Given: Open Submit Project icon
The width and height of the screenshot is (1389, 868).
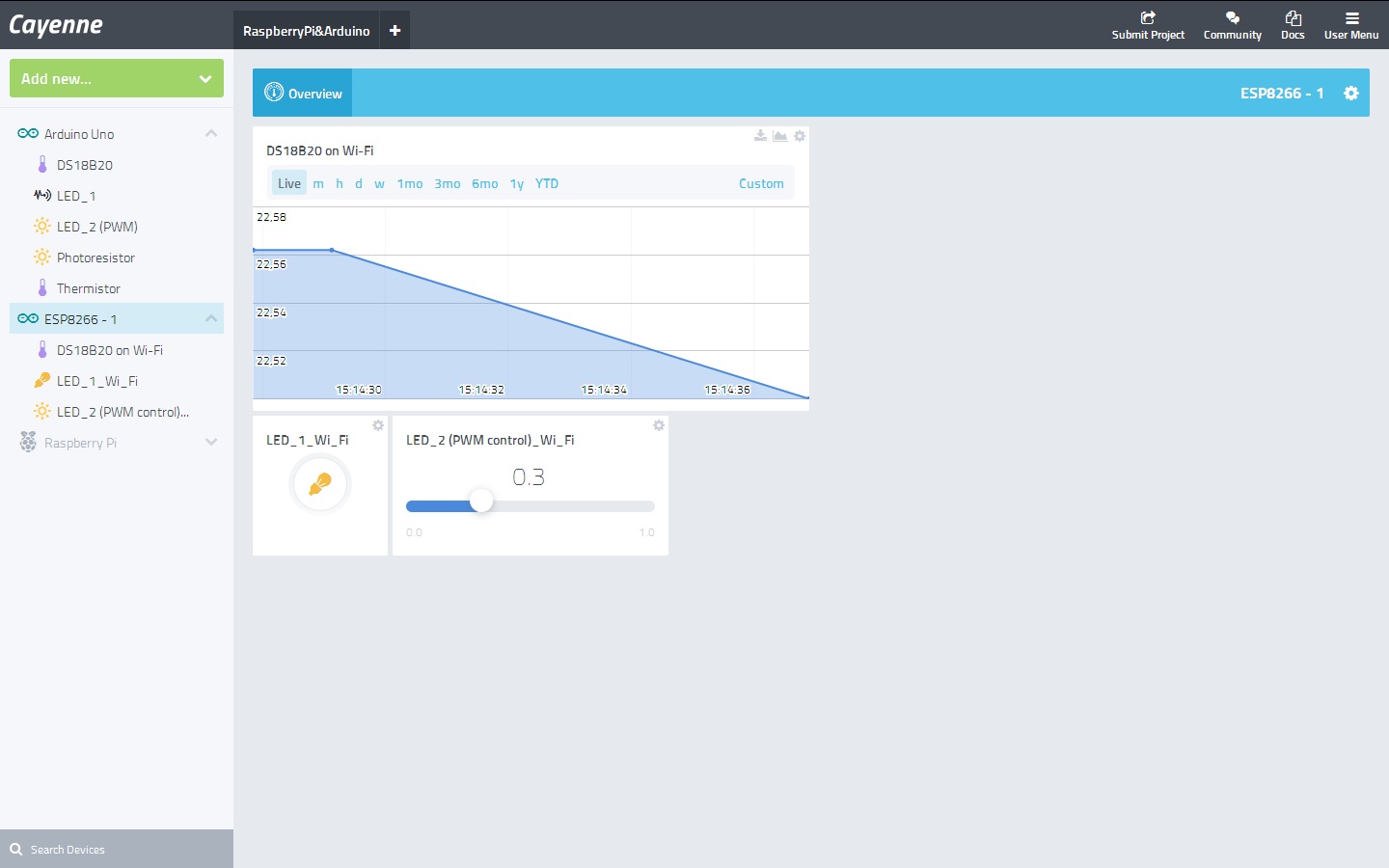Looking at the screenshot, I should point(1148,17).
